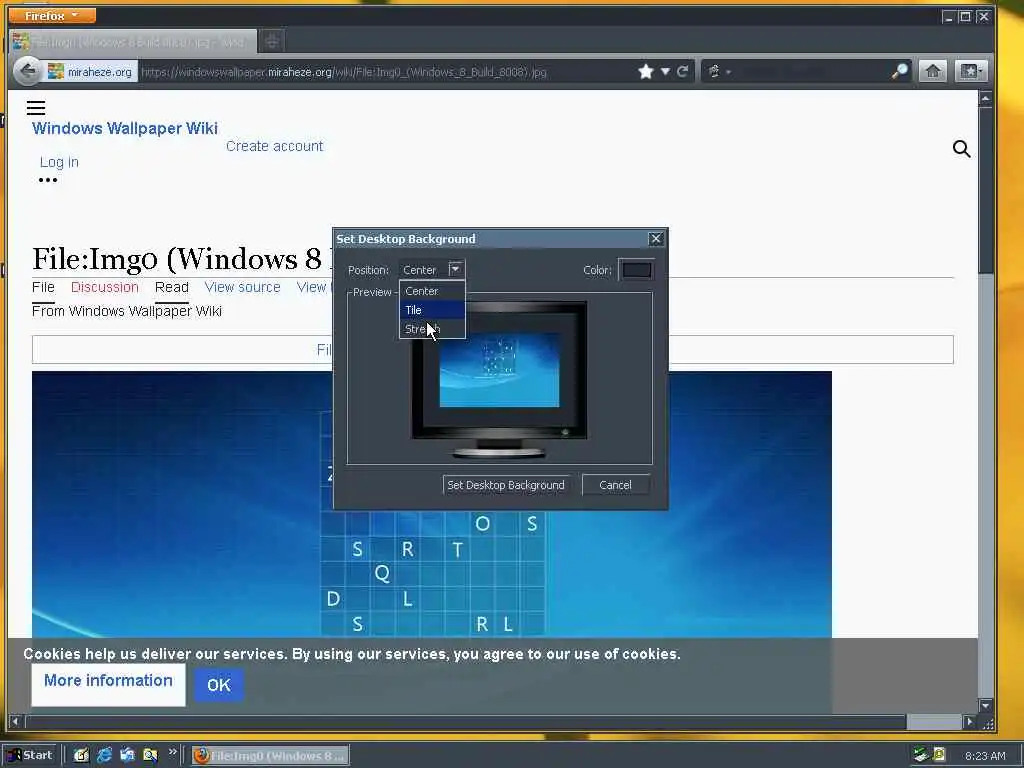Viewport: 1024px width, 768px height.
Task: Bookmark this page with the star icon
Action: (x=646, y=71)
